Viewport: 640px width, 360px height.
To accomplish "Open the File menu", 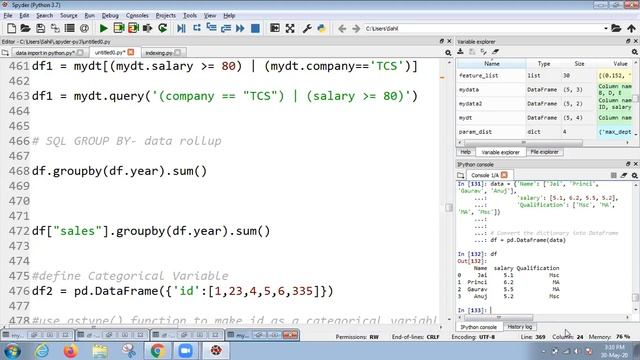I will click(8, 16).
